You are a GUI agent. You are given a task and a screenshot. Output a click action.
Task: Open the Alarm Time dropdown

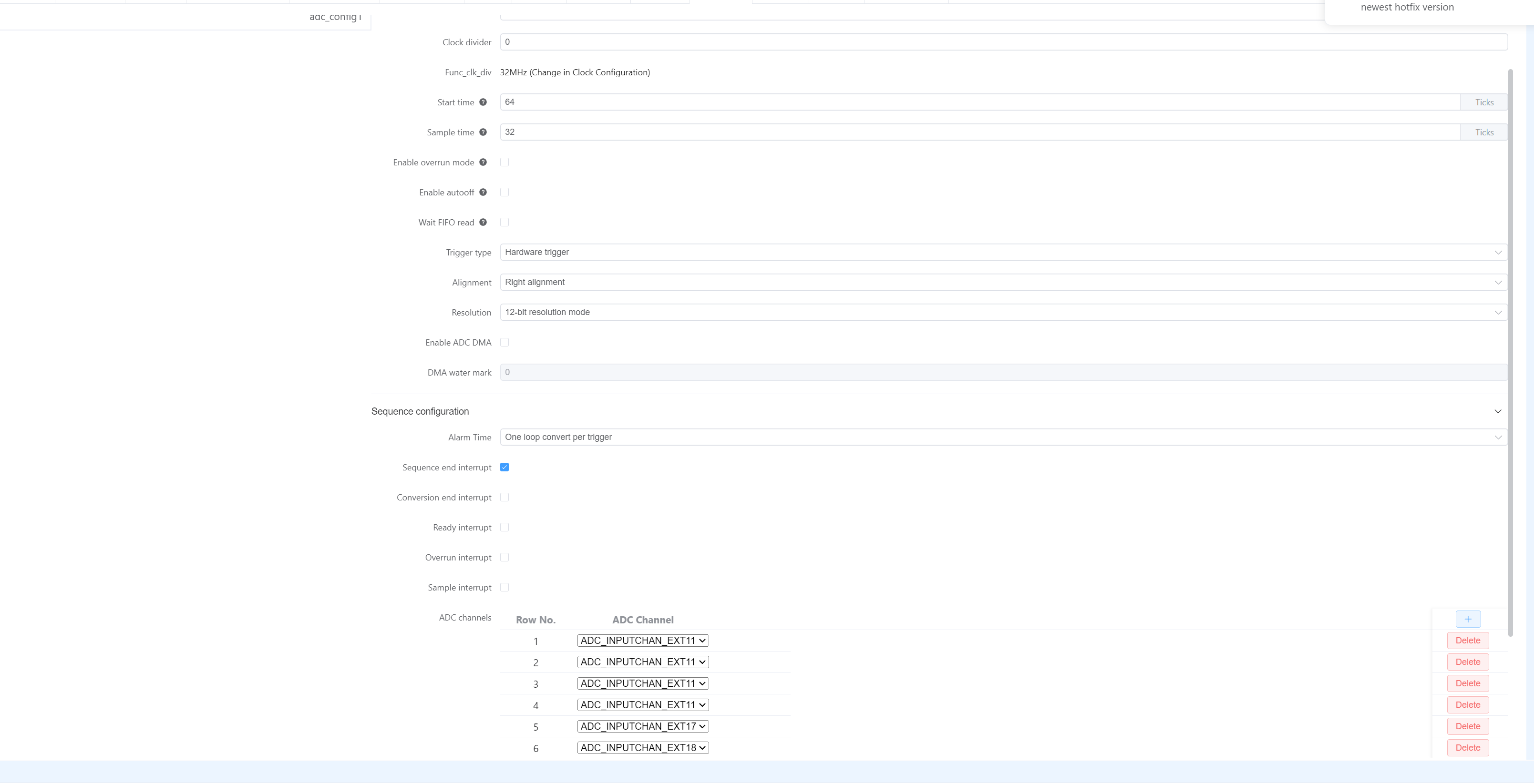pos(1003,437)
